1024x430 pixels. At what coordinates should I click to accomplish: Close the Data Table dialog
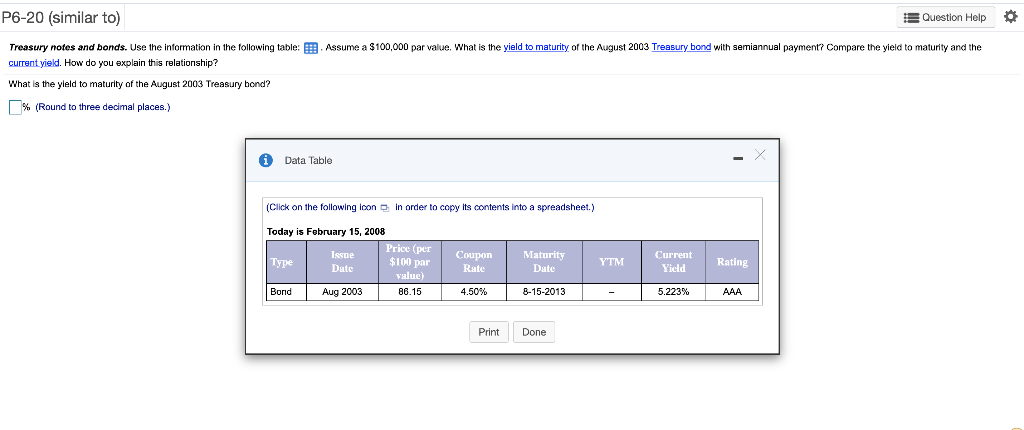759,155
